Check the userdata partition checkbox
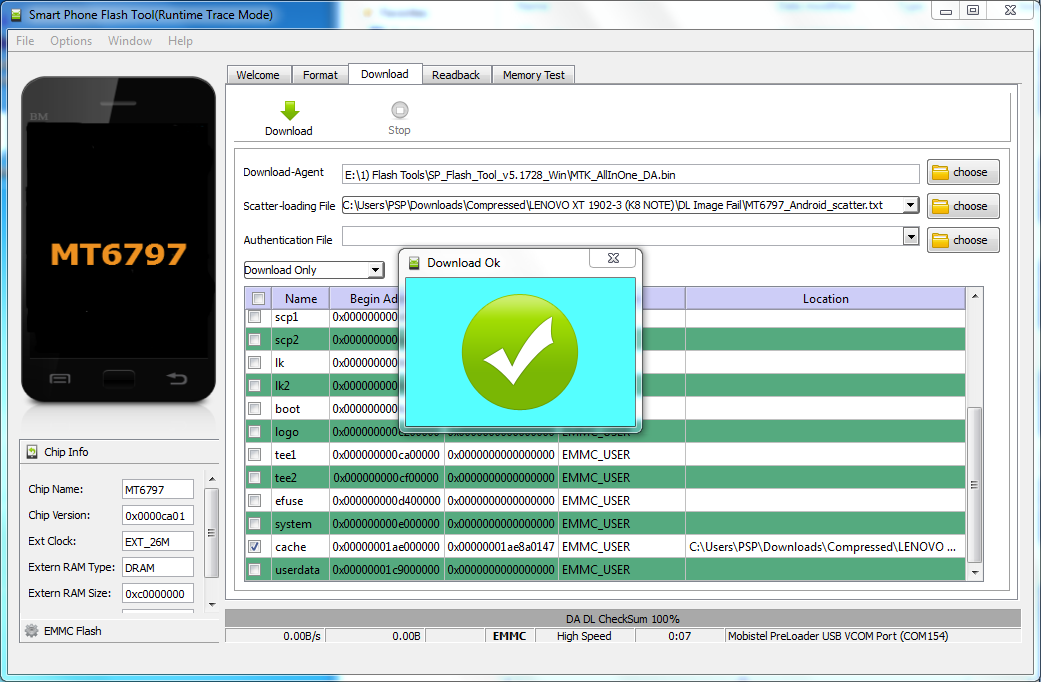 pyautogui.click(x=254, y=570)
